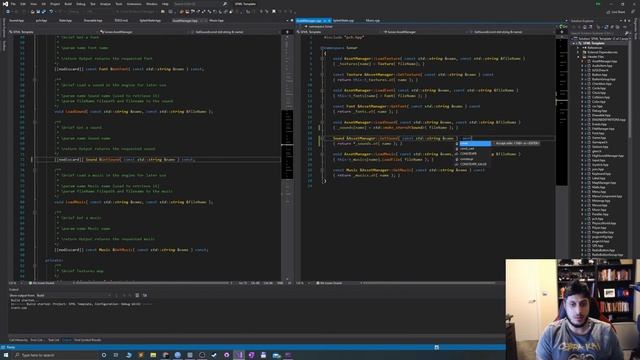Click the Live Share button
Image resolution: width=640 pixels, height=360 pixels.
(615, 12)
